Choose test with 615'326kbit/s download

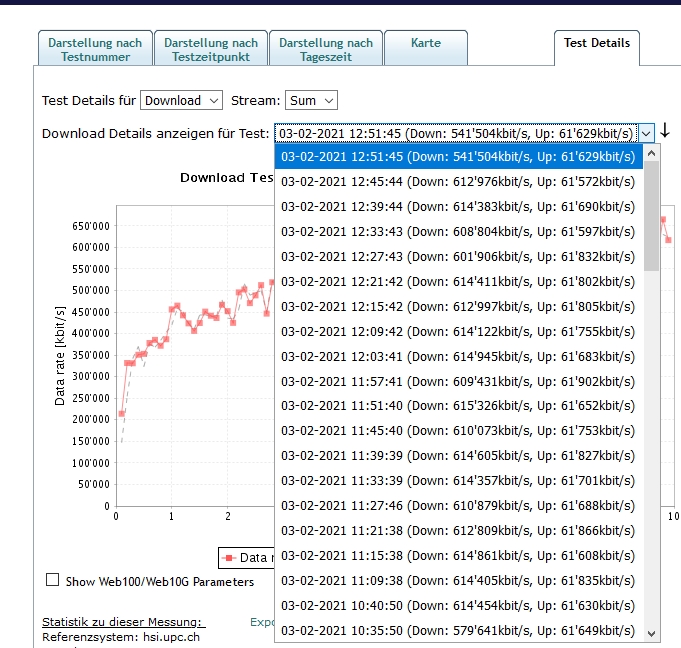457,405
